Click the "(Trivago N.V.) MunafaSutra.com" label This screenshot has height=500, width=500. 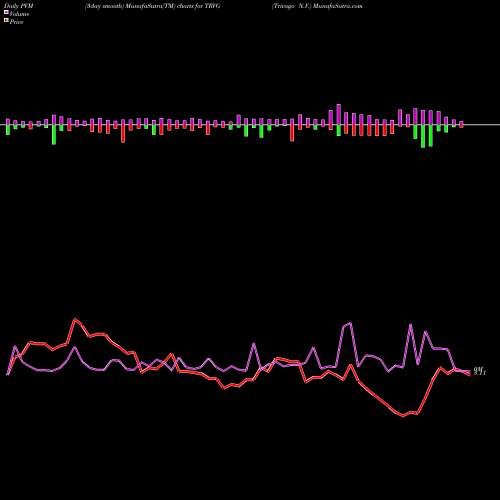coord(317,6)
